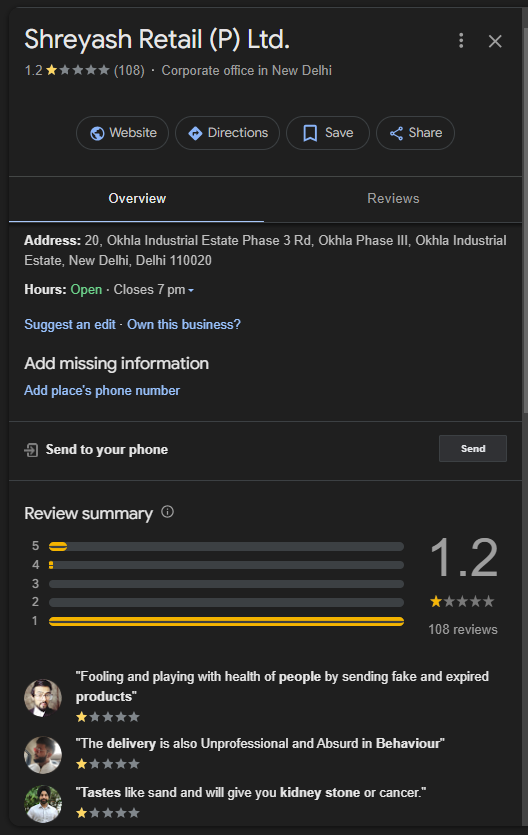528x835 pixels.
Task: Open the (108) review count link
Action: (x=129, y=70)
